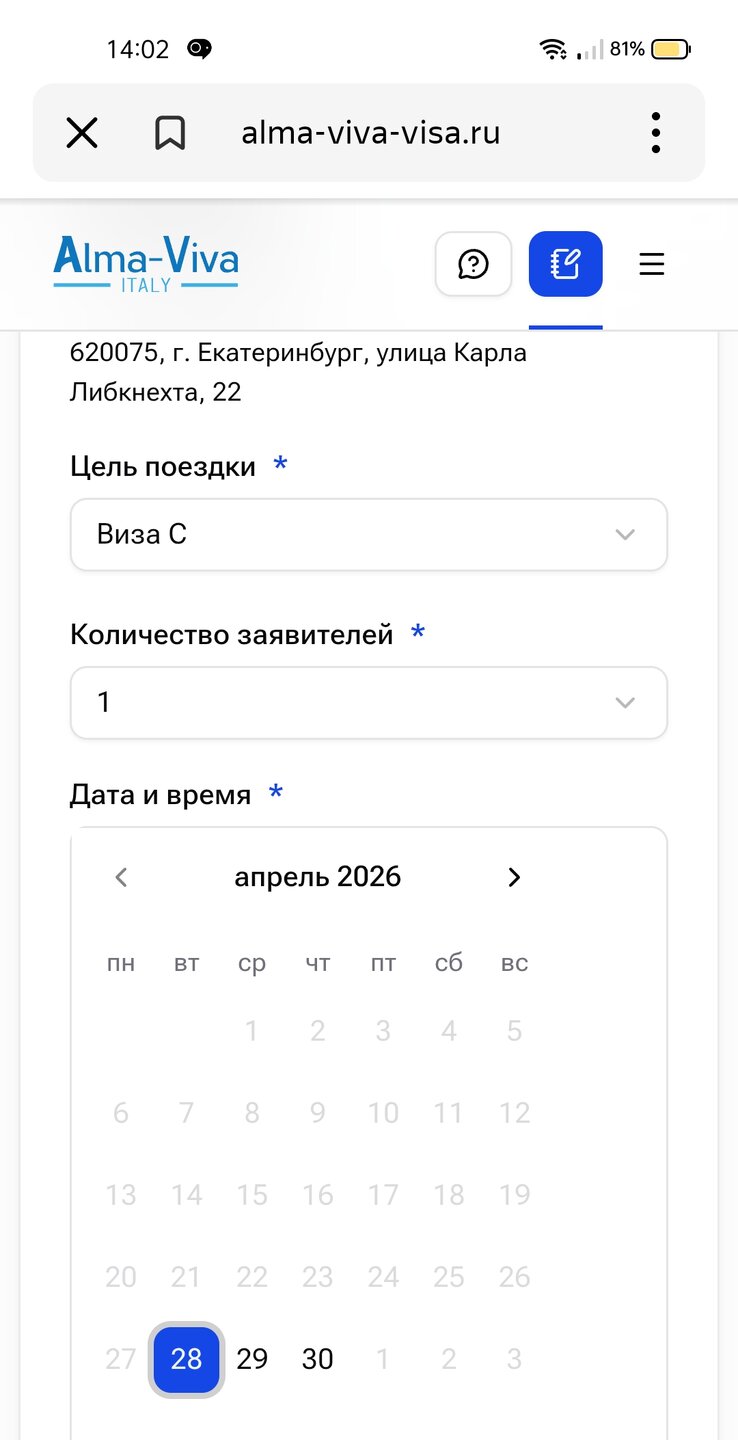Open the browser three-dot overflow menu

coord(655,132)
